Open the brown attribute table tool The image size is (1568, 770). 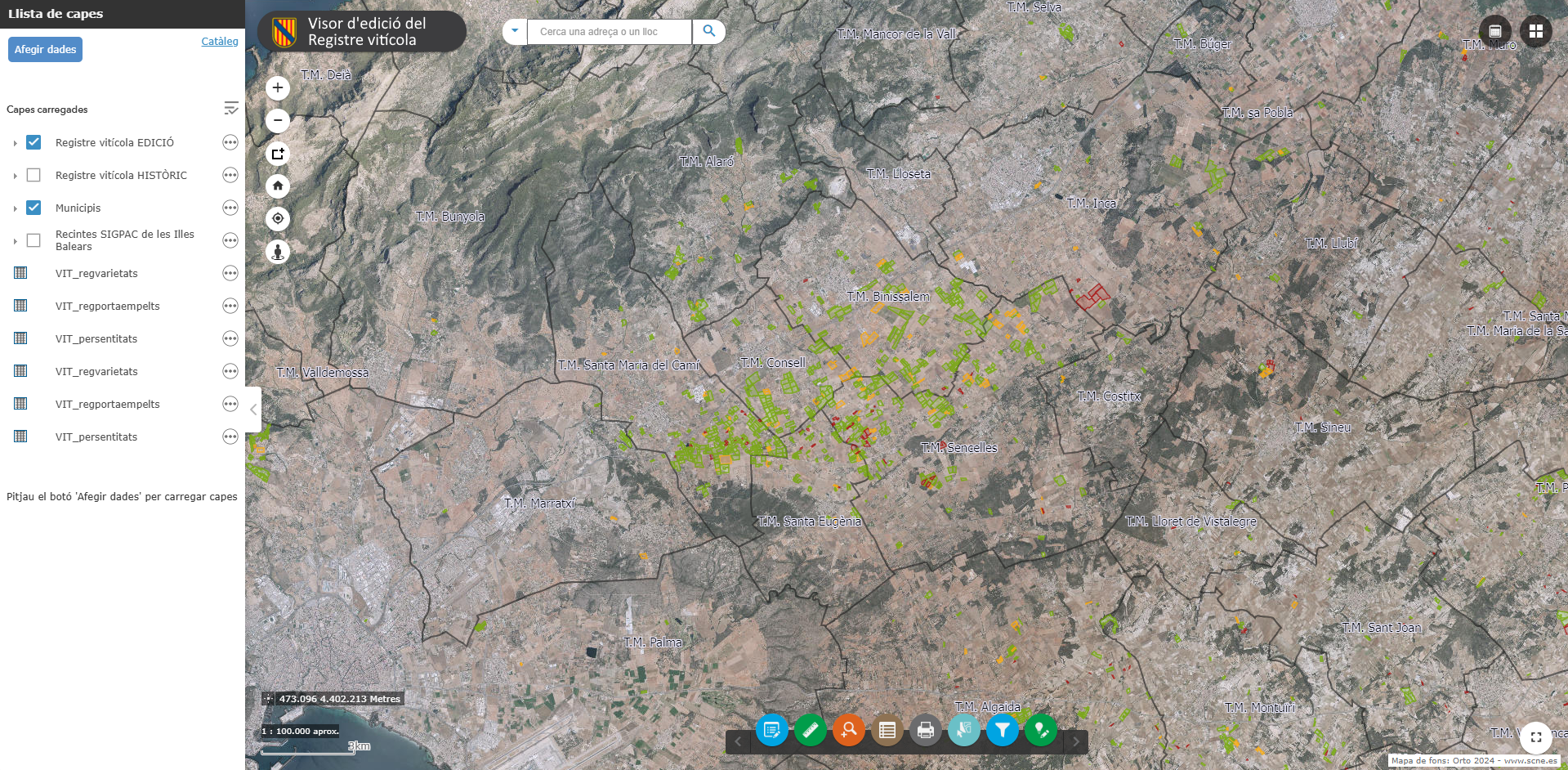click(887, 730)
